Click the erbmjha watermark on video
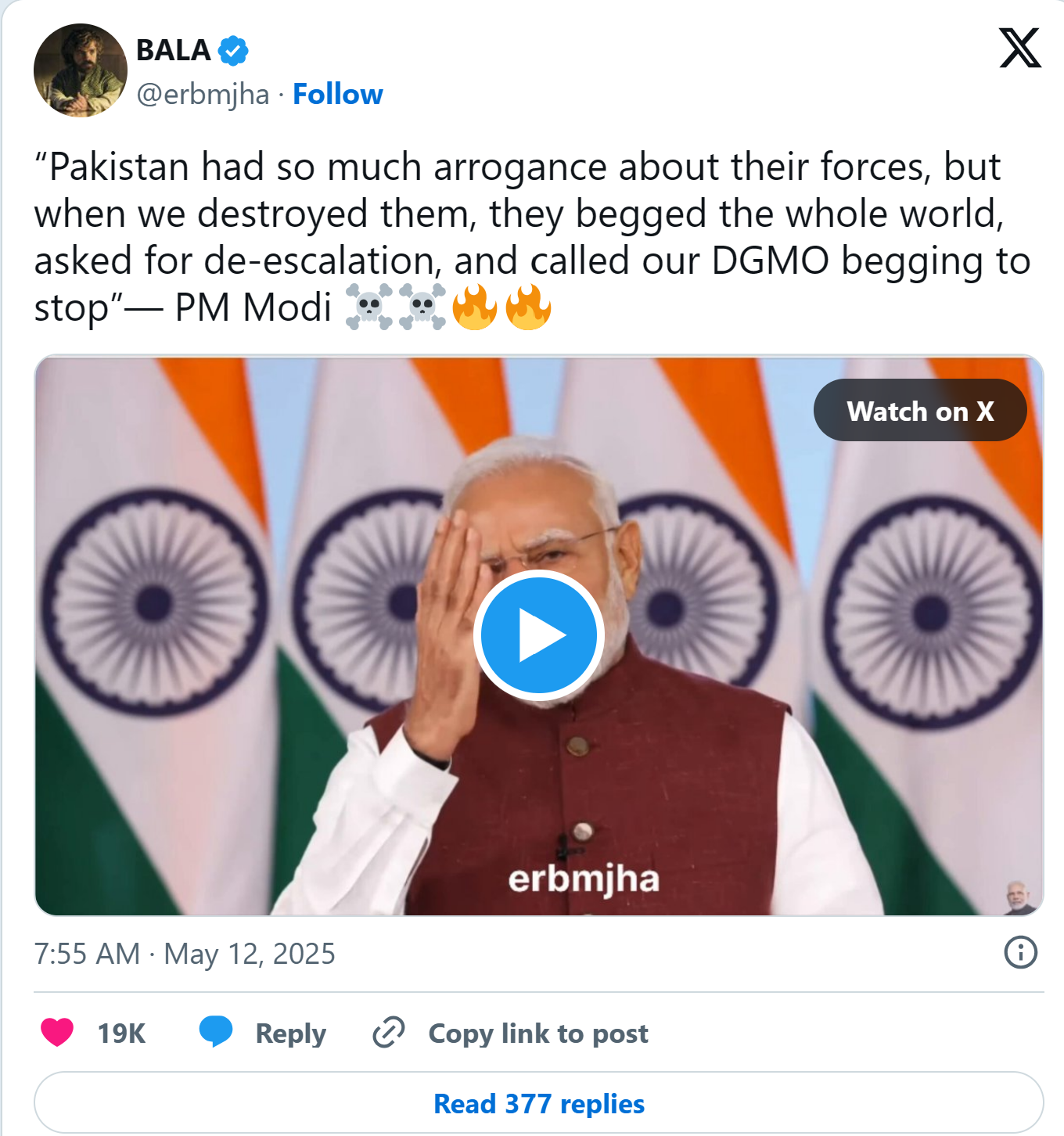Image resolution: width=1064 pixels, height=1136 pixels. (584, 879)
